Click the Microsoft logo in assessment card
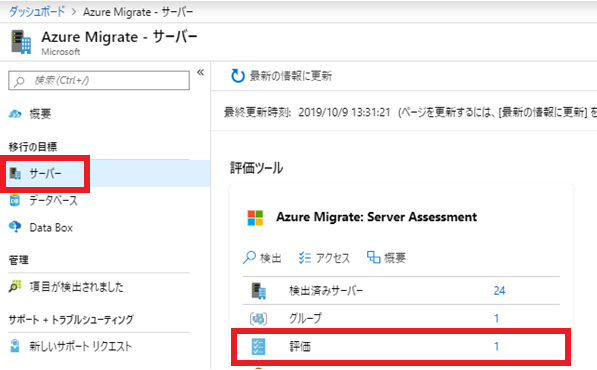Viewport: 597px width, 370px height. click(x=255, y=218)
